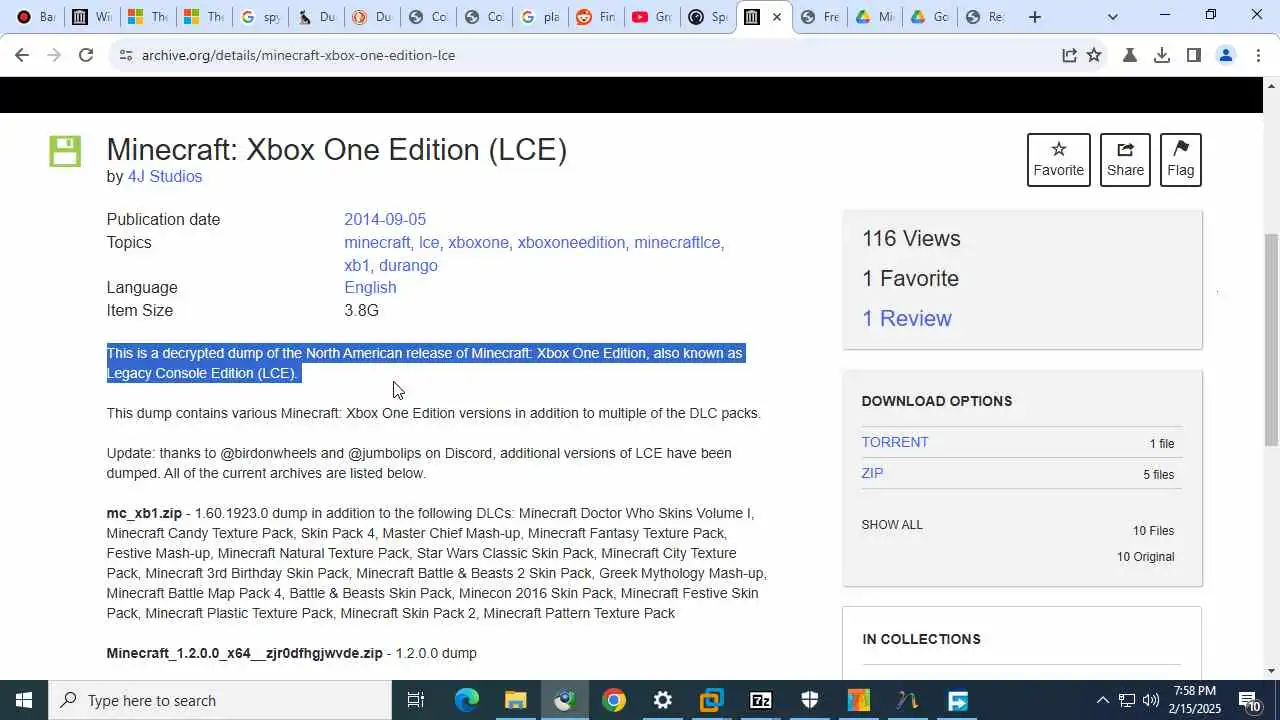Click the '116 Views' count
Image resolution: width=1280 pixels, height=720 pixels.
click(911, 238)
